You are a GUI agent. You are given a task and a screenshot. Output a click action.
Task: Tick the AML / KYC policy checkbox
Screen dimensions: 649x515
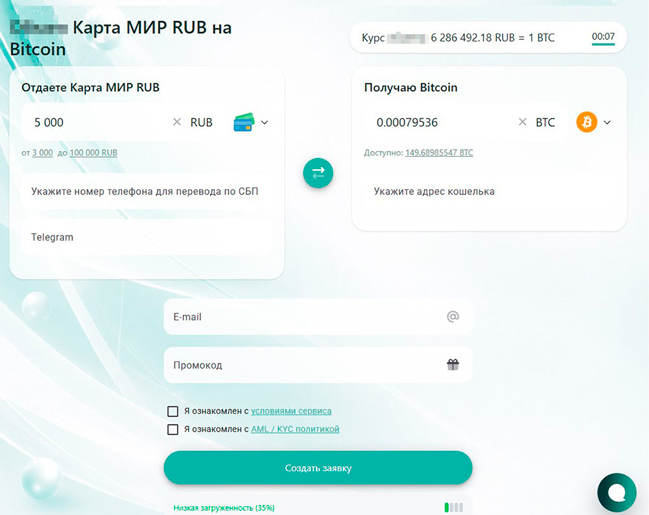[173, 429]
